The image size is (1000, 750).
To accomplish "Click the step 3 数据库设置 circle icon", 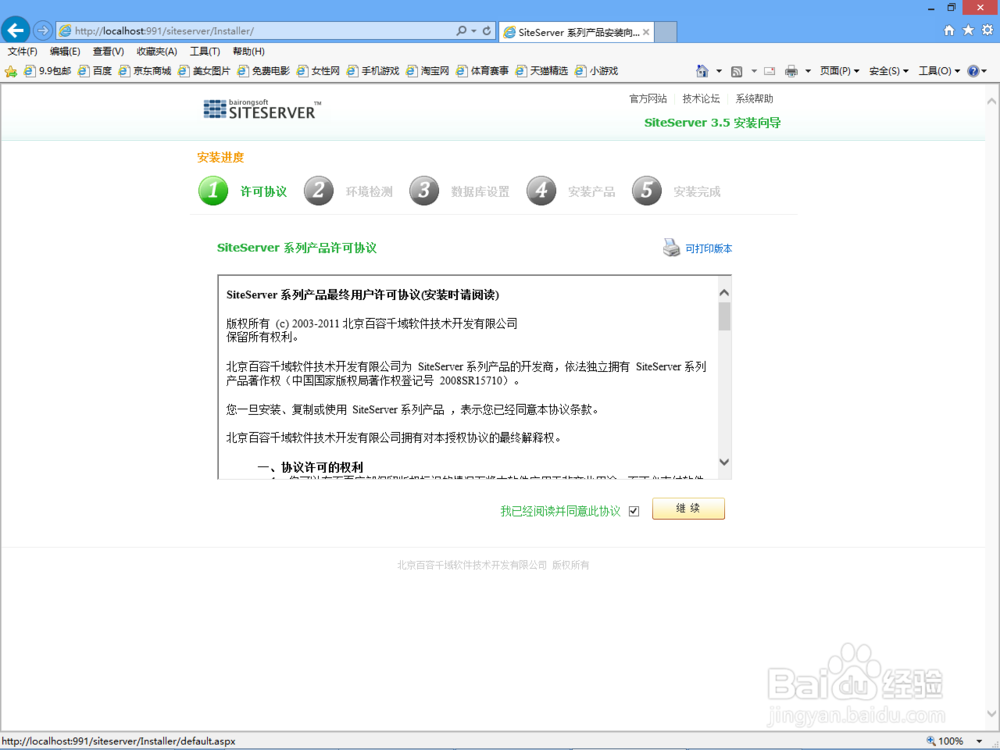I will click(x=424, y=190).
